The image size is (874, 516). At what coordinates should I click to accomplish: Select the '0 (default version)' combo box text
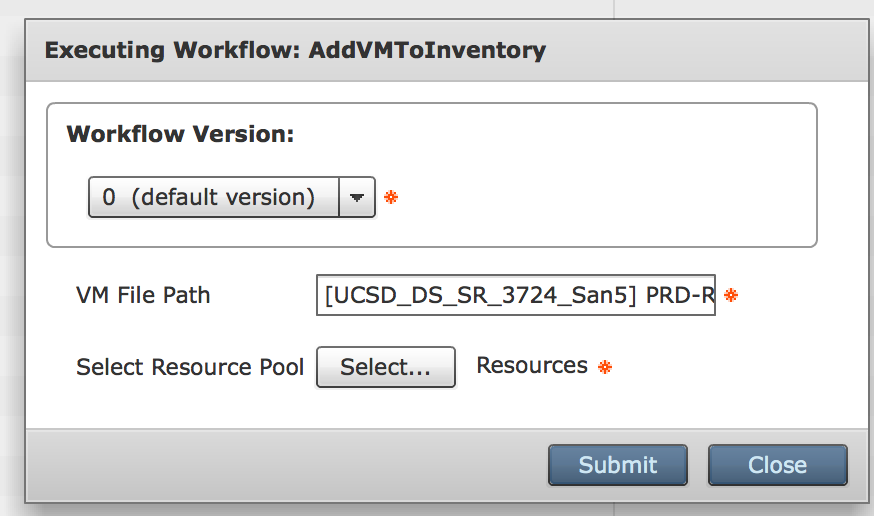tap(208, 197)
